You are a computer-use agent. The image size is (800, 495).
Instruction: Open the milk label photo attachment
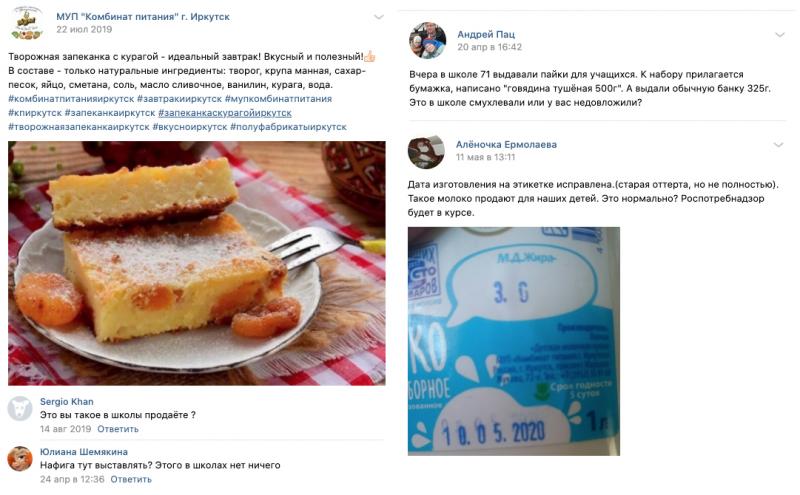(x=514, y=341)
